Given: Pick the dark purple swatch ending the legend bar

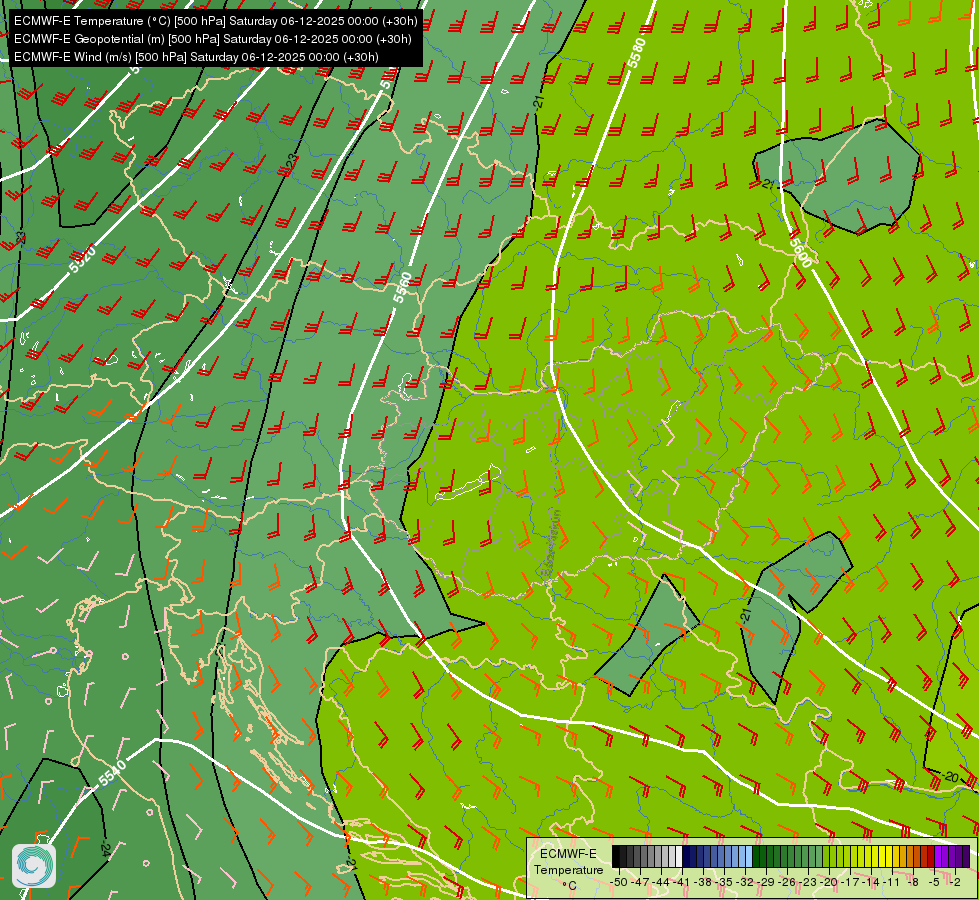Looking at the screenshot, I should [966, 856].
